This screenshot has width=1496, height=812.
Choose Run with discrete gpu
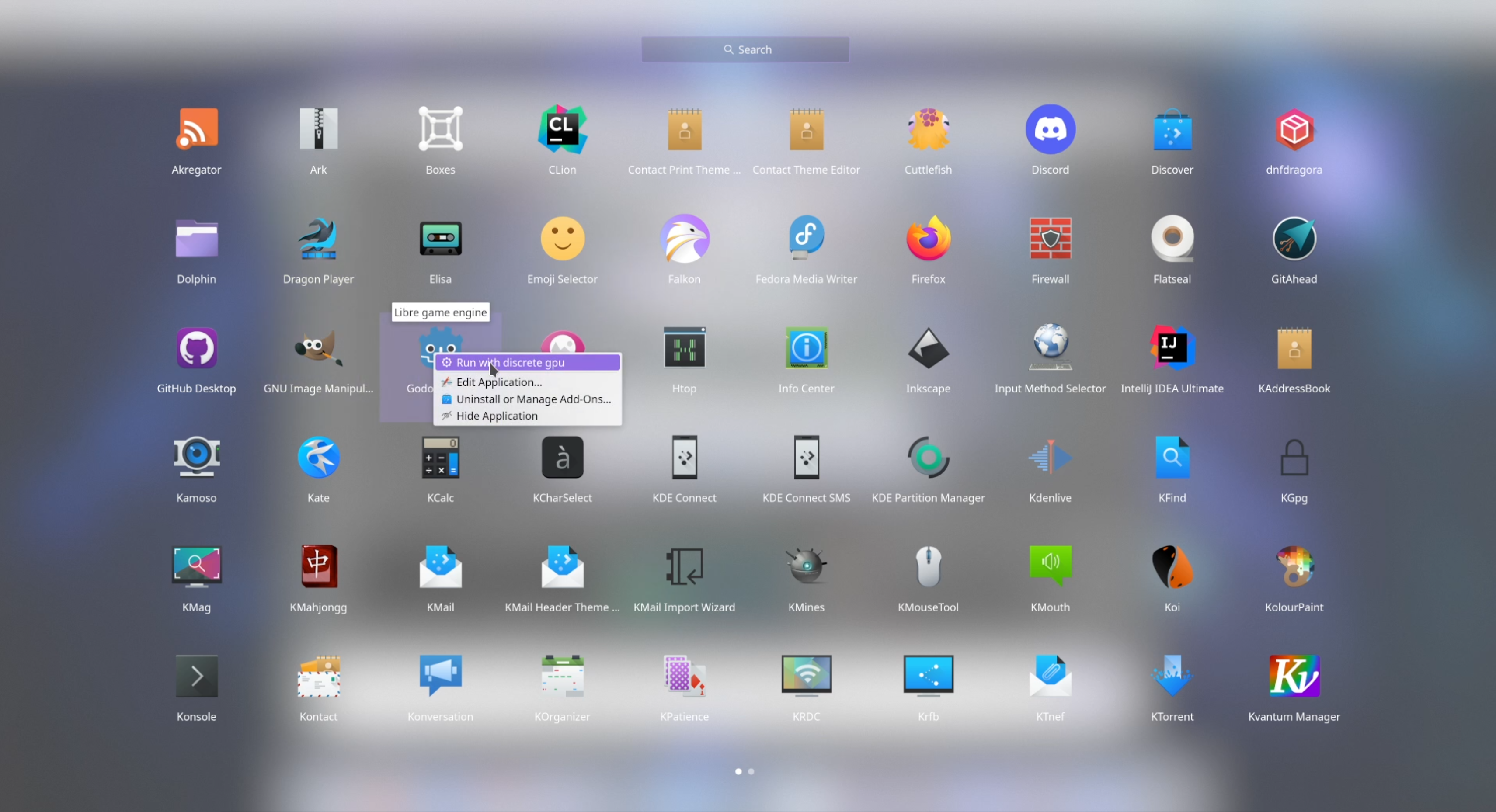(528, 363)
